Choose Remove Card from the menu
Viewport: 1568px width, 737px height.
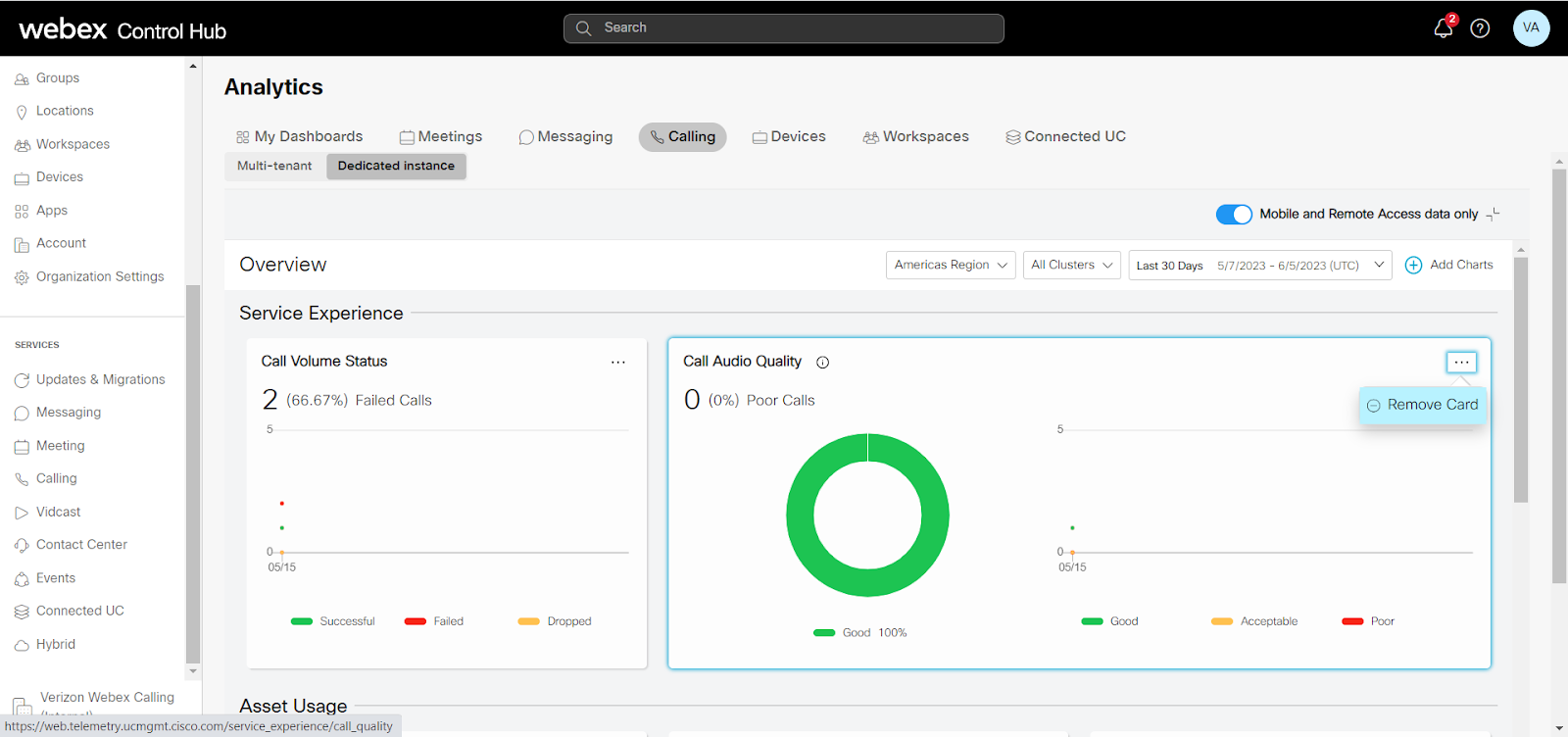click(1422, 405)
